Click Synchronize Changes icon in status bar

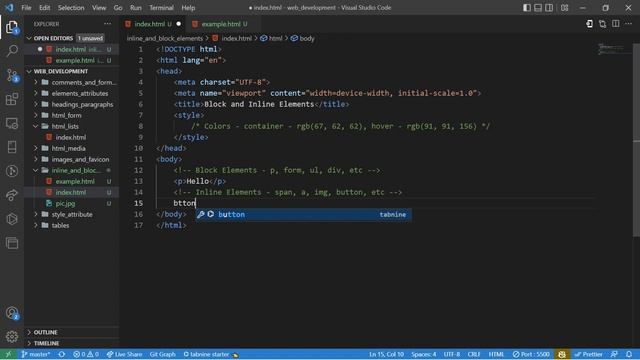pos(62,354)
